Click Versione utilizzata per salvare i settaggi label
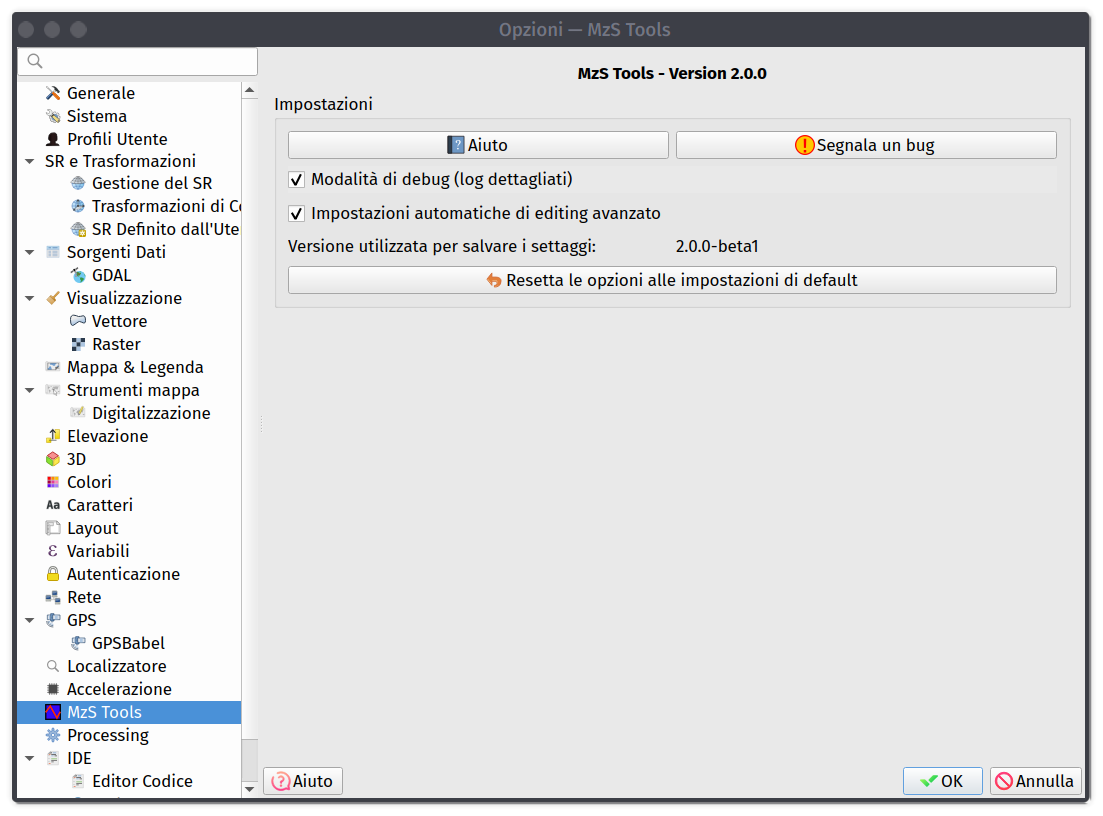The height and width of the screenshot is (816, 1103). pyautogui.click(x=442, y=246)
